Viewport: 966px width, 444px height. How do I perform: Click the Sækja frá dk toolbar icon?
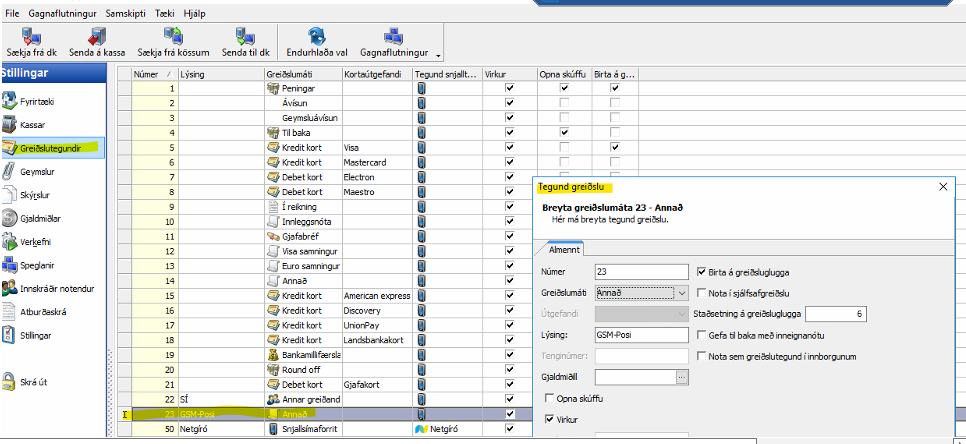click(x=29, y=35)
